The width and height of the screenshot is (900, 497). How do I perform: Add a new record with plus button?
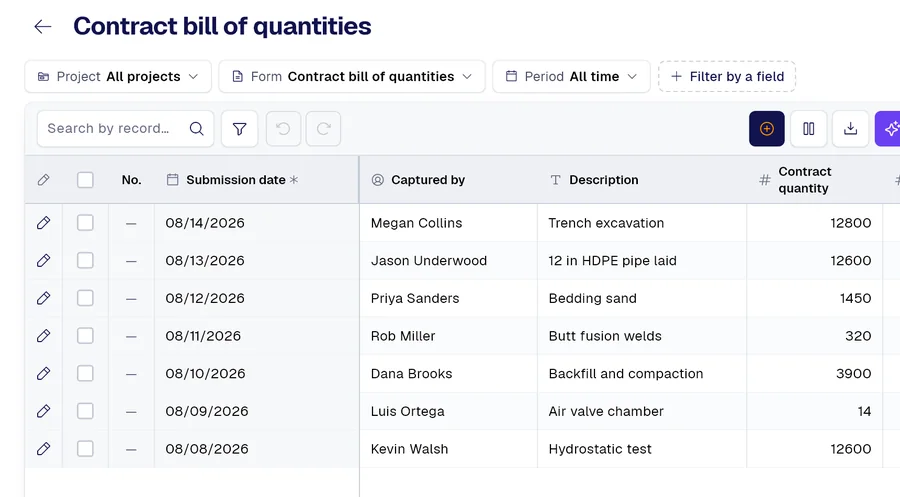(766, 129)
